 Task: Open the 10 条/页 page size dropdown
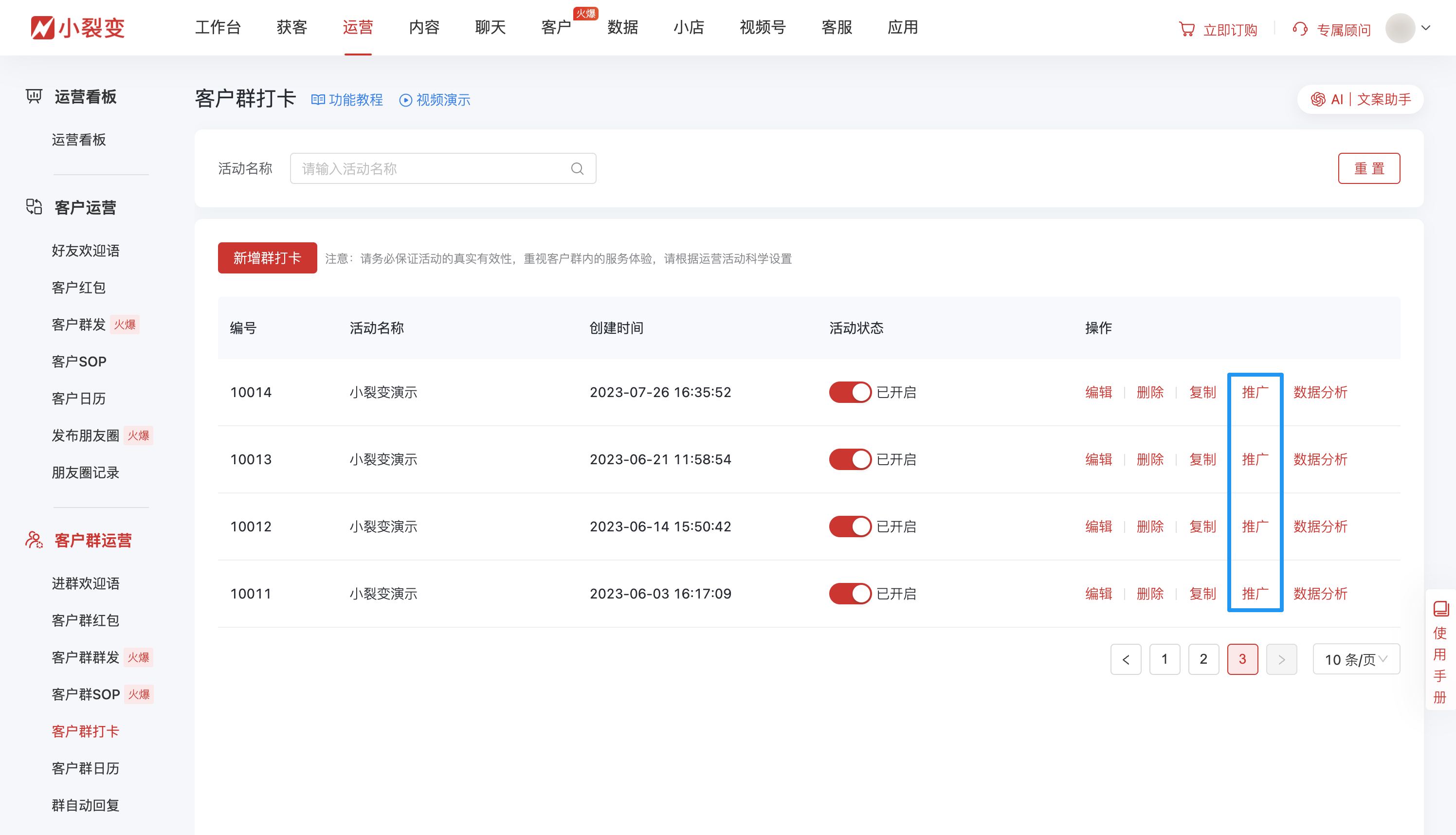[x=1356, y=659]
